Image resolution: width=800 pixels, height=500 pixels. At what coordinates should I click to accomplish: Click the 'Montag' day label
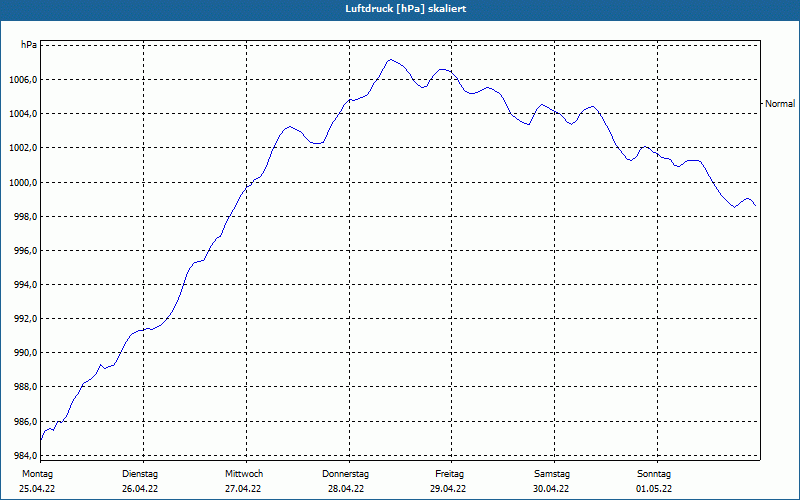[37, 474]
